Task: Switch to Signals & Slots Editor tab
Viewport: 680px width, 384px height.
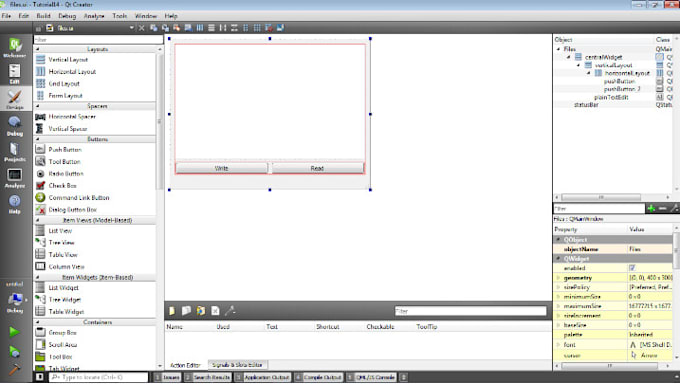Action: click(x=237, y=365)
